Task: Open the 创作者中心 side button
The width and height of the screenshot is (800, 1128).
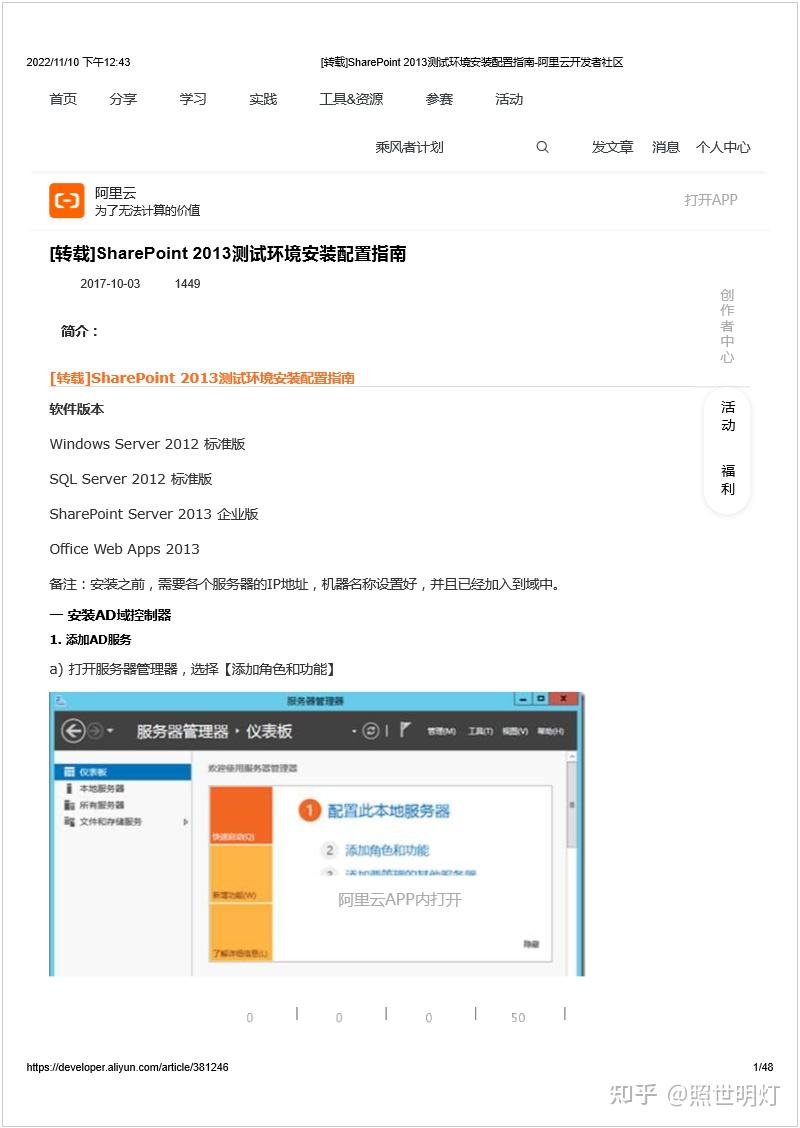Action: pos(727,326)
